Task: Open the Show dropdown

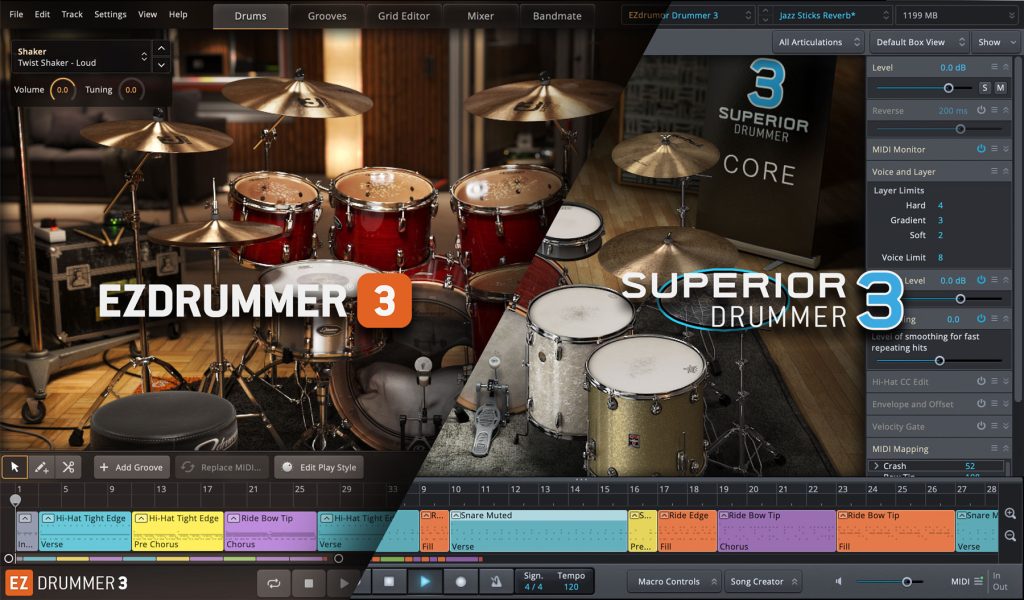Action: pyautogui.click(x=997, y=42)
